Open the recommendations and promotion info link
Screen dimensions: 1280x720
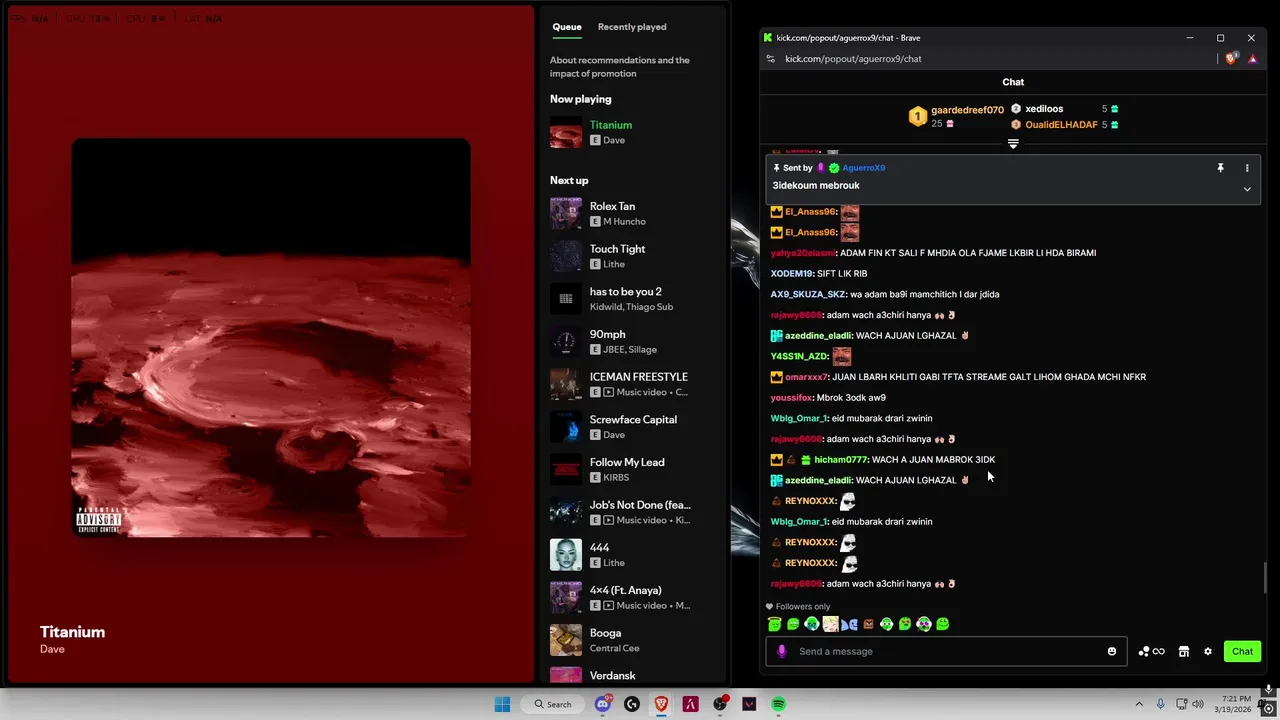pos(620,67)
